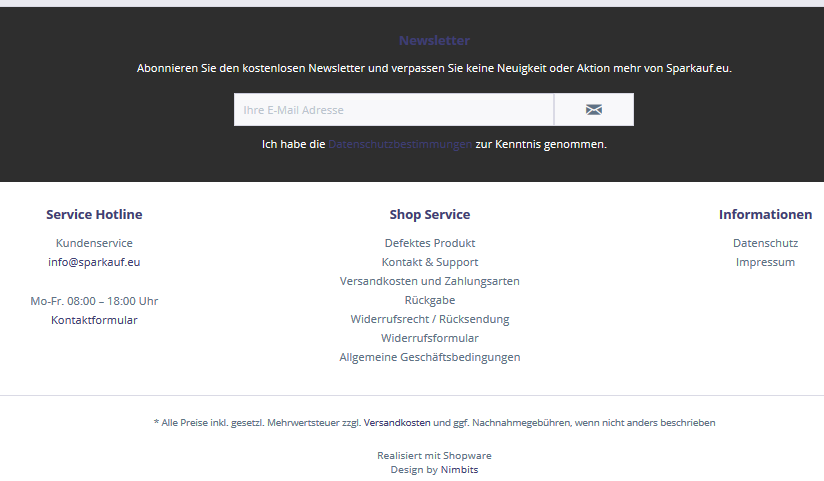The width and height of the screenshot is (824, 481).
Task: Click the Service Hotline heading
Action: 94,214
